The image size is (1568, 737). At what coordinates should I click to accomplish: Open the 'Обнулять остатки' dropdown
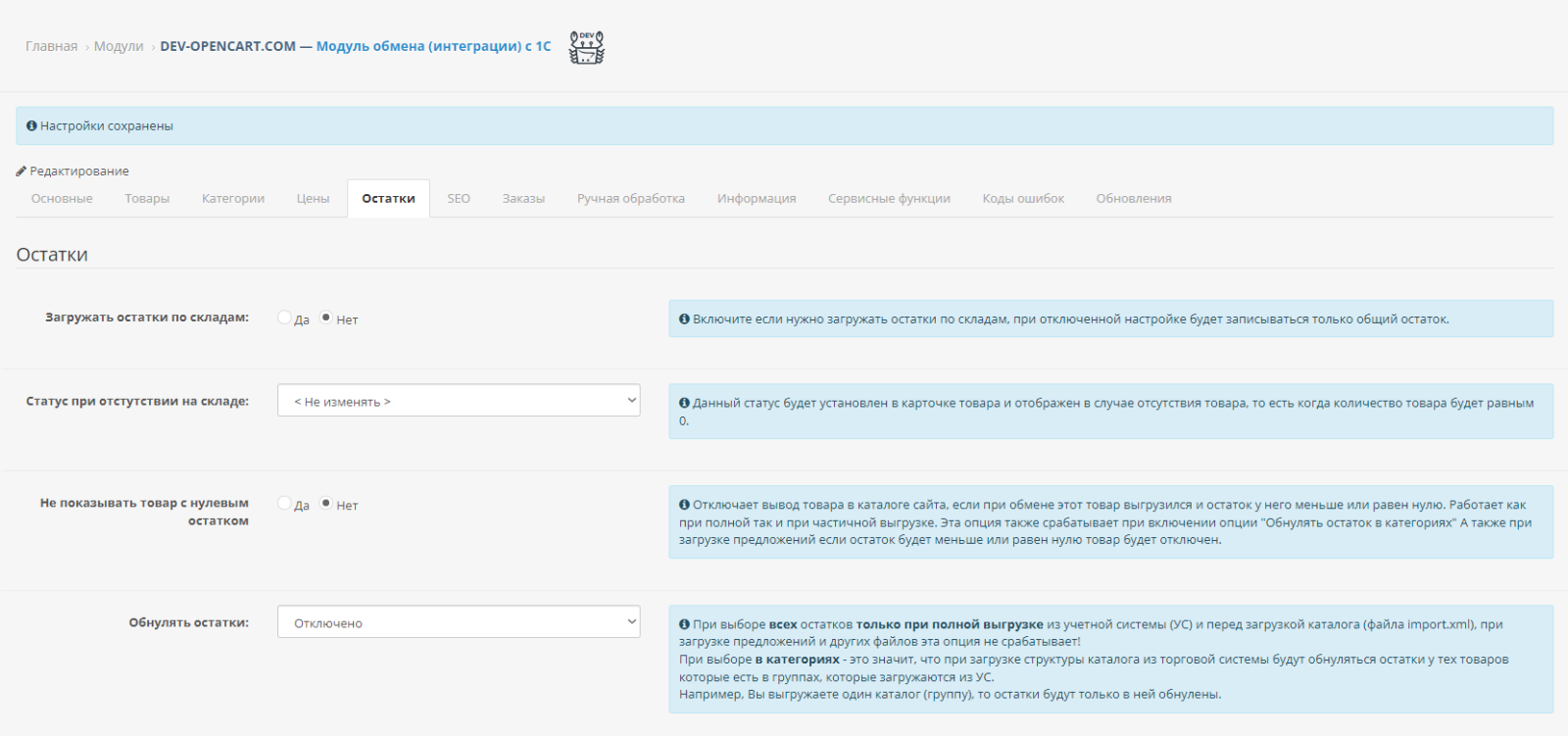click(x=459, y=622)
